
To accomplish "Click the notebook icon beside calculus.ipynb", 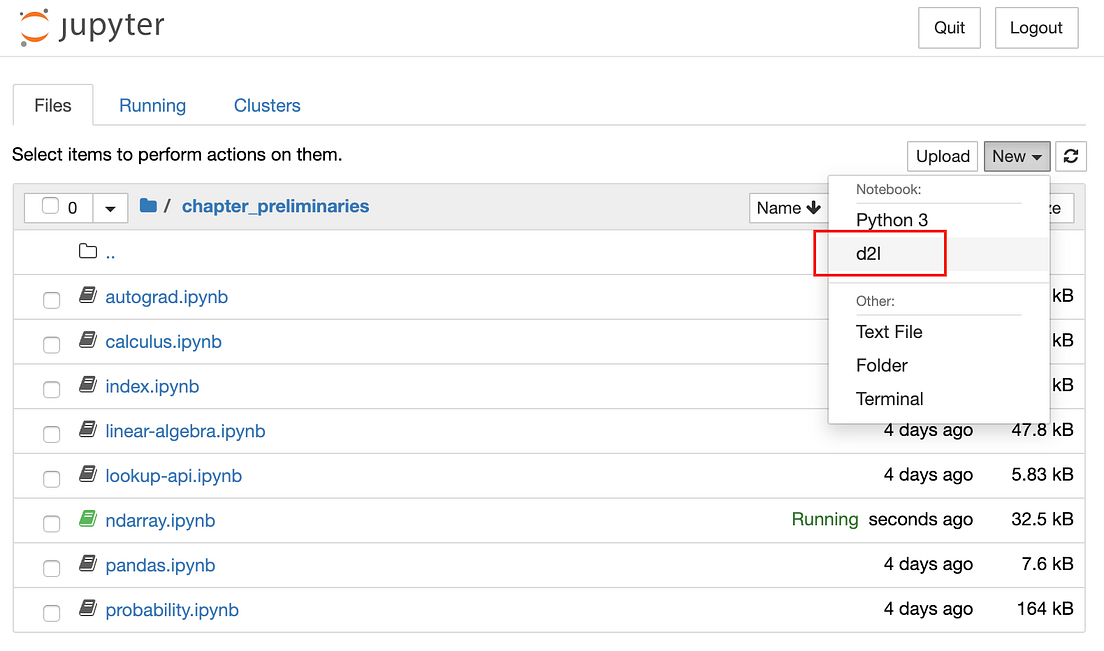I will 88,340.
